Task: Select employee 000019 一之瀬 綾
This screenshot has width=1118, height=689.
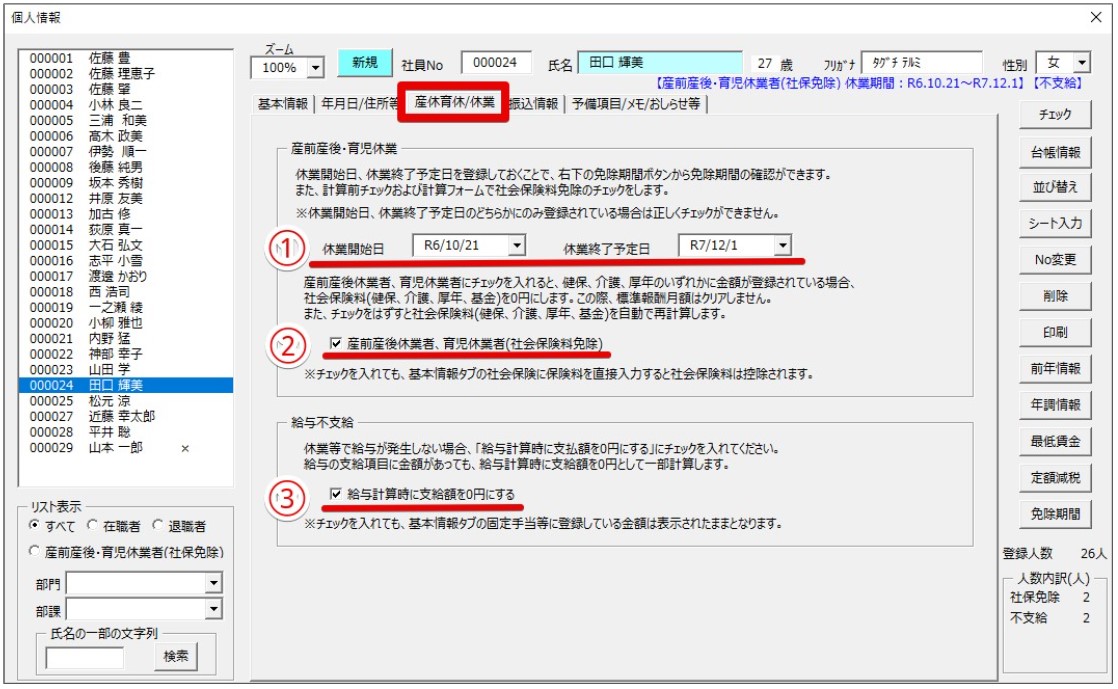Action: coord(125,307)
